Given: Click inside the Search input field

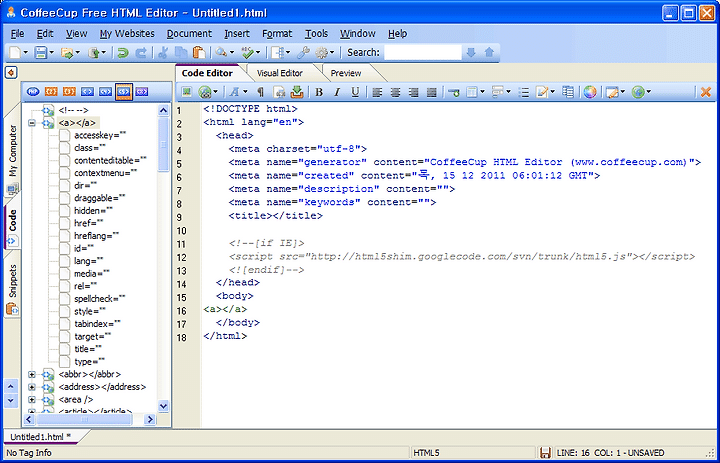Looking at the screenshot, I should [422, 53].
